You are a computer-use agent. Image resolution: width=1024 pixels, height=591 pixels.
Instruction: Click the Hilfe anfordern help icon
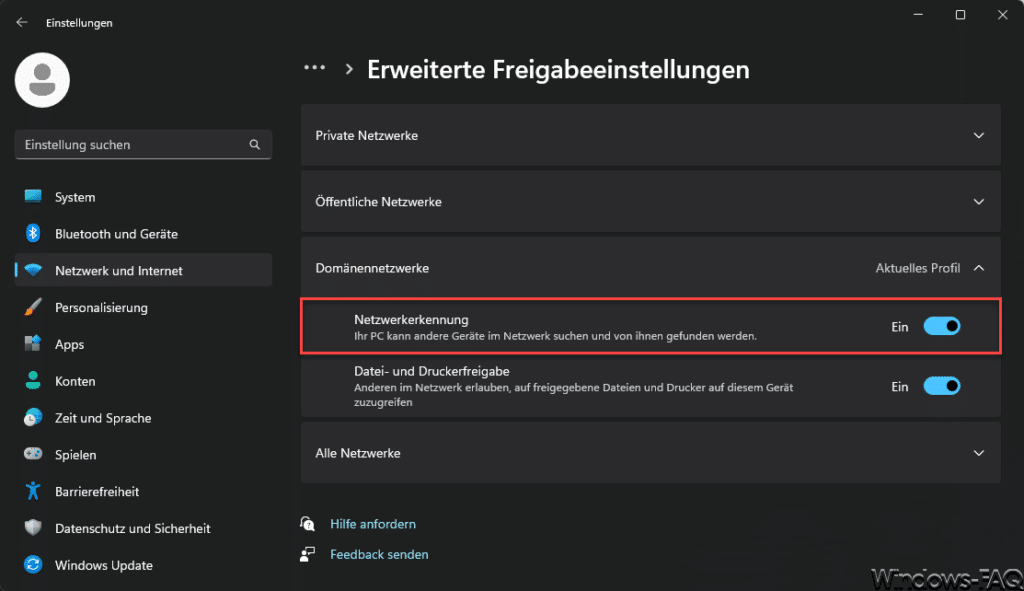pos(308,524)
